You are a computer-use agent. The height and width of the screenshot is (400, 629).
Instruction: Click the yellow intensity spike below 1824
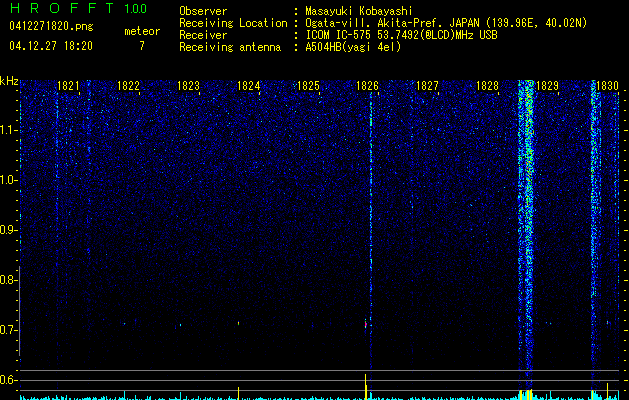coord(238,393)
